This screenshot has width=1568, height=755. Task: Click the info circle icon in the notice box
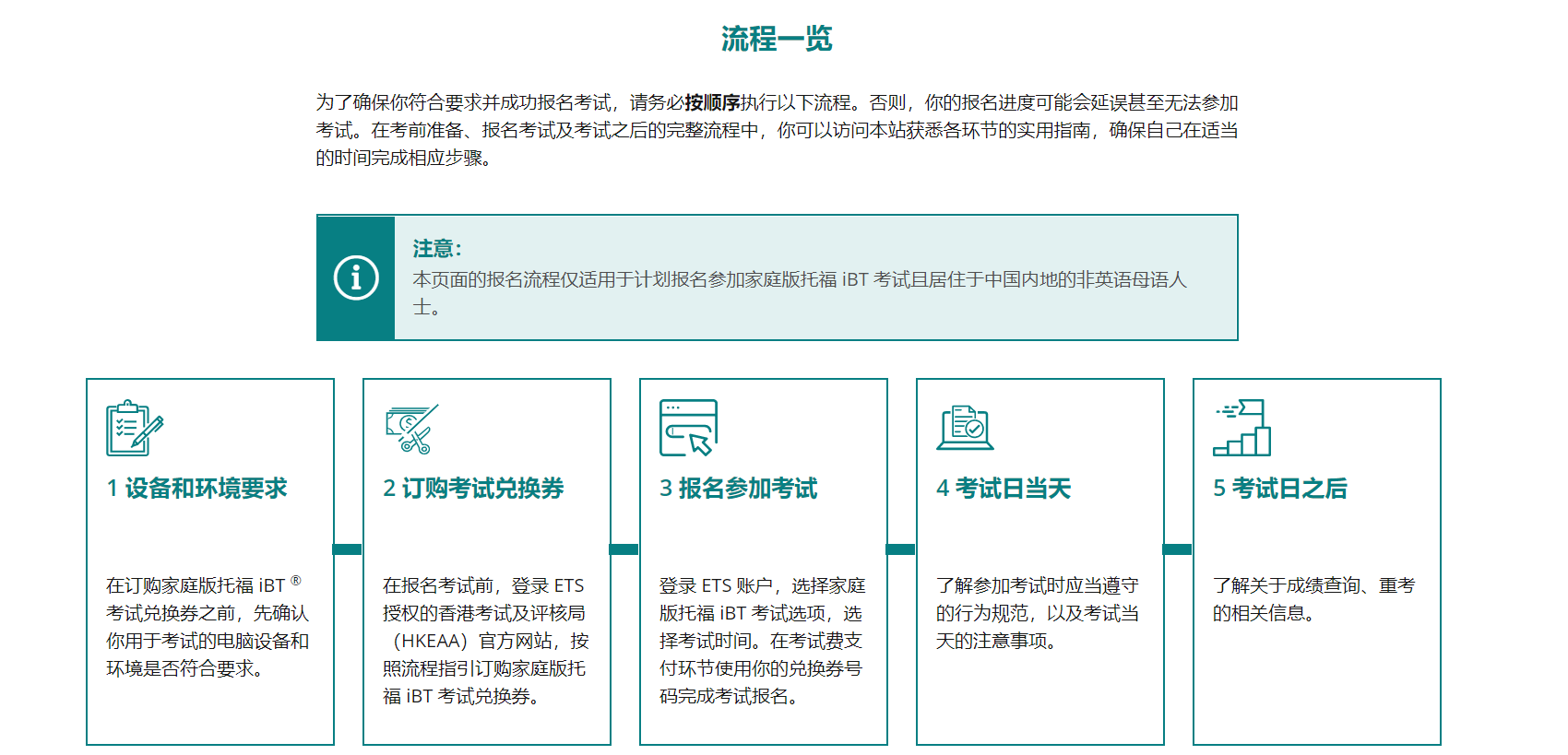356,277
